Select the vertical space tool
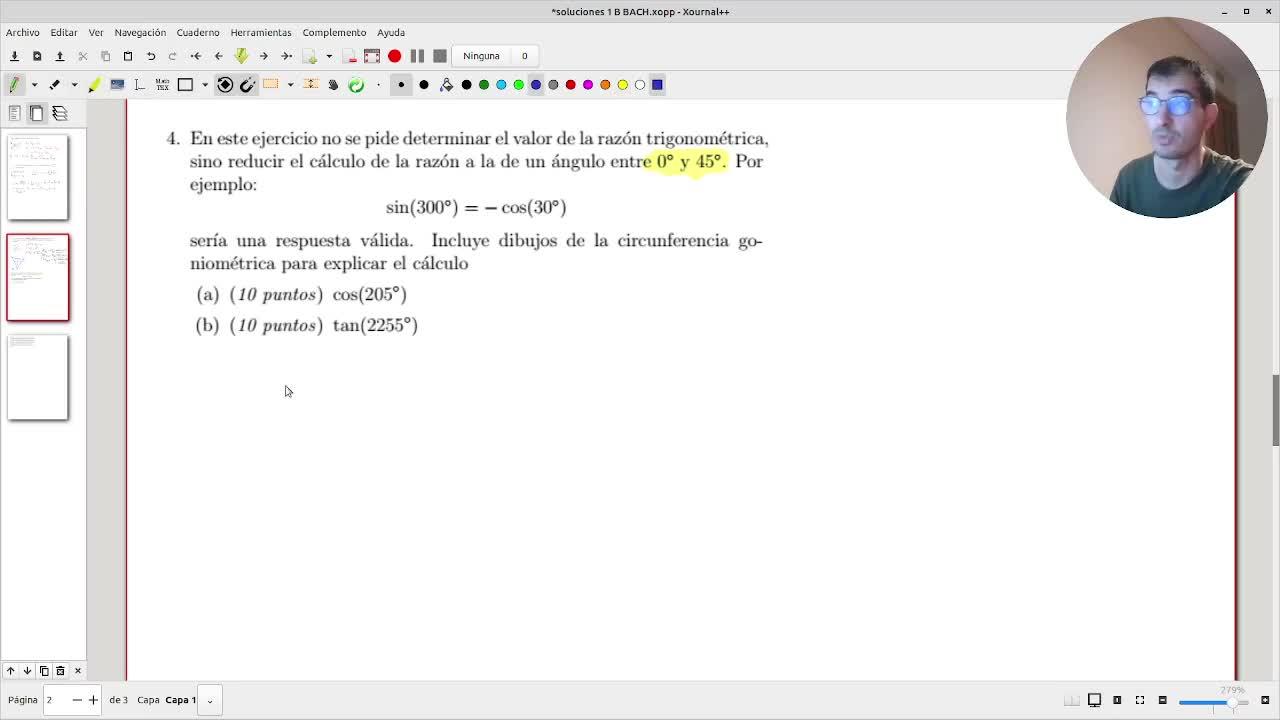The image size is (1280, 720). 311,85
